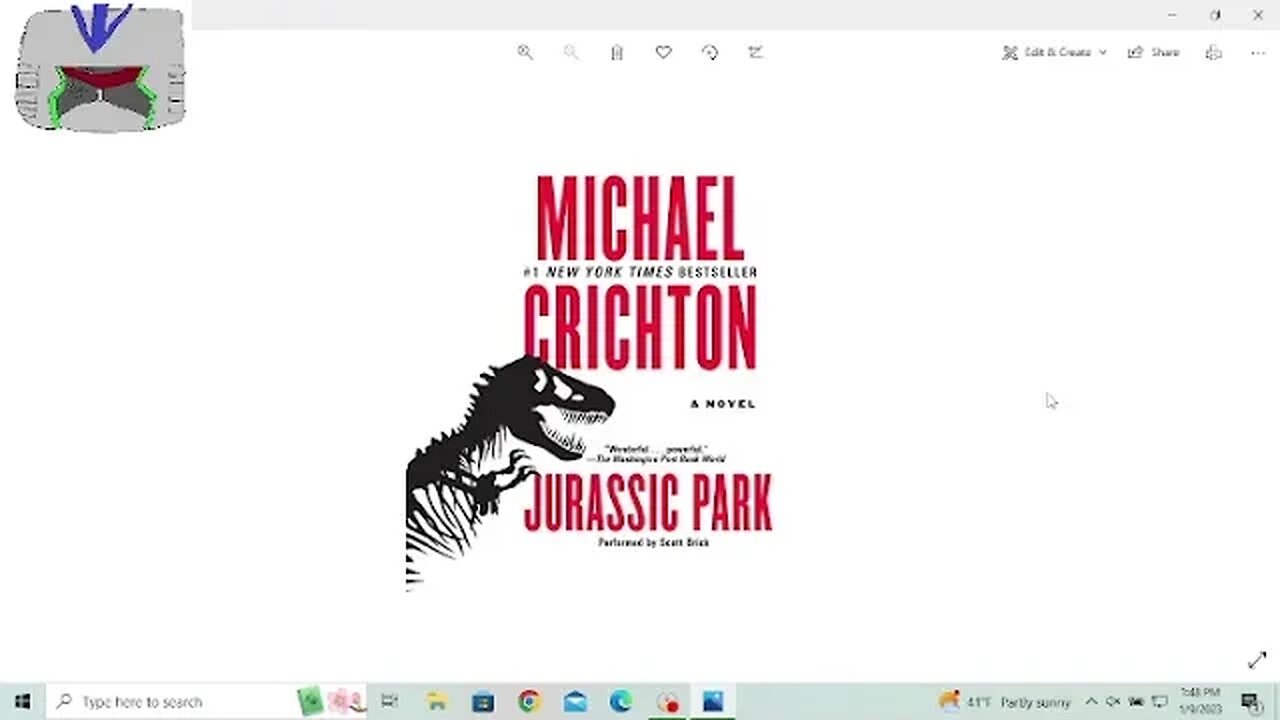Screen dimensions: 1280x720
Task: Open the notification center icon
Action: click(1251, 701)
